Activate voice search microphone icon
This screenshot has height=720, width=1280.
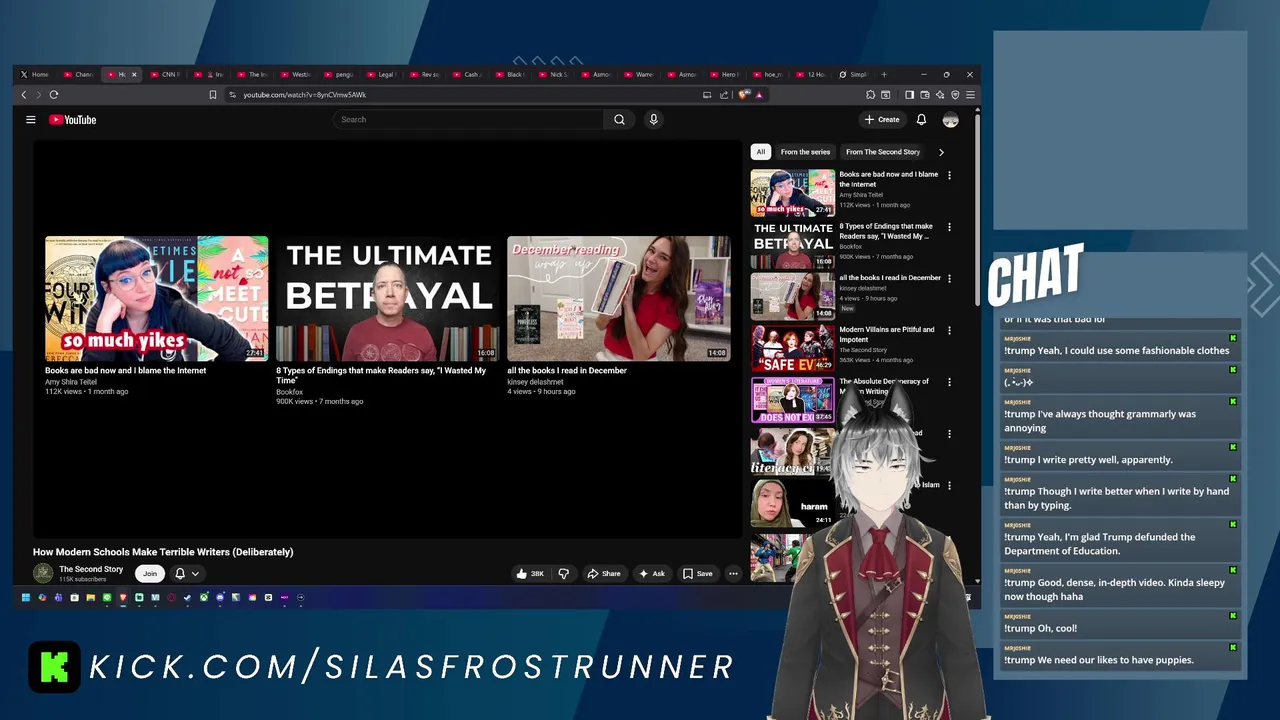click(x=653, y=120)
